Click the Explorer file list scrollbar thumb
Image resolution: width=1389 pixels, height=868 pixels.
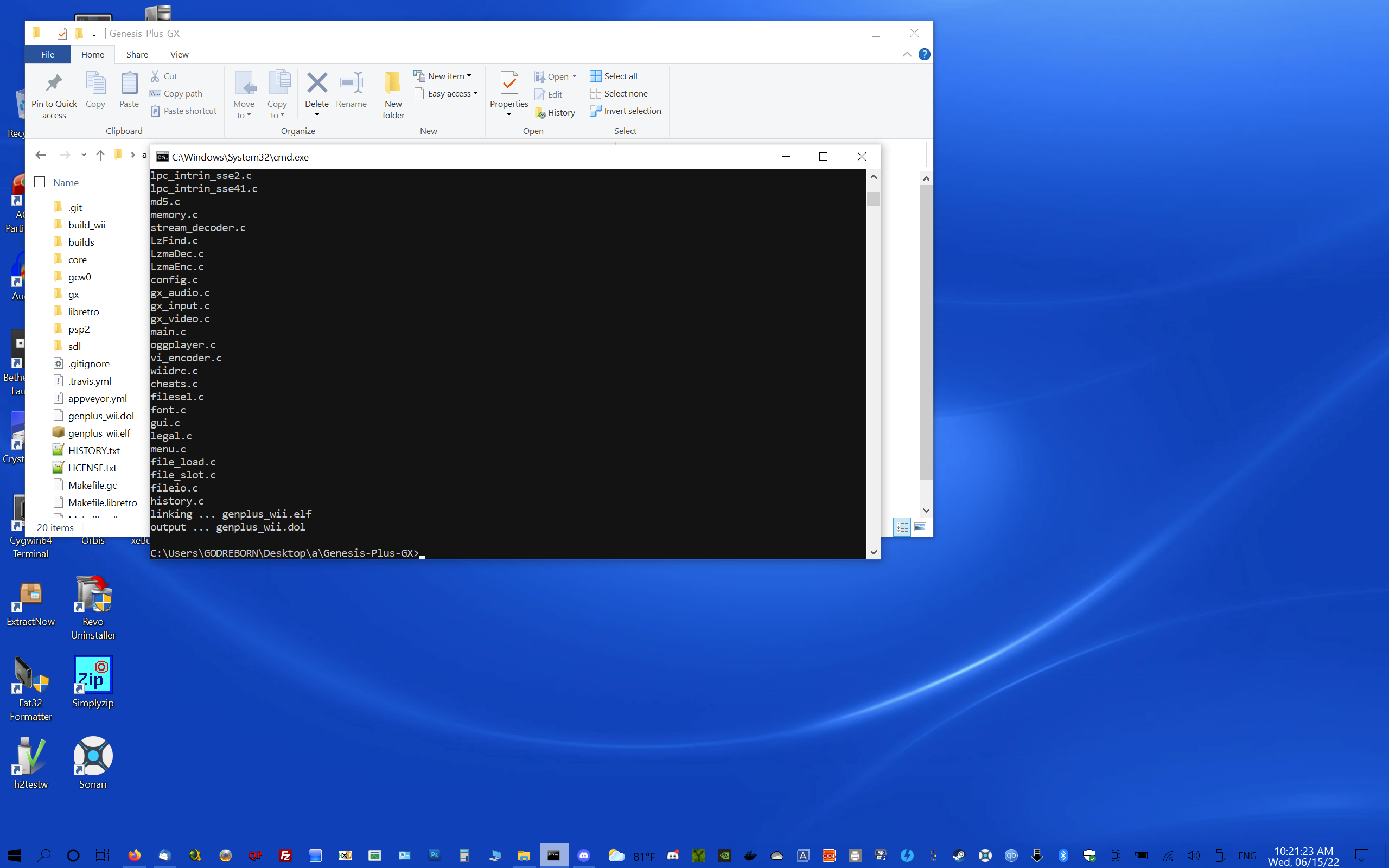926,333
